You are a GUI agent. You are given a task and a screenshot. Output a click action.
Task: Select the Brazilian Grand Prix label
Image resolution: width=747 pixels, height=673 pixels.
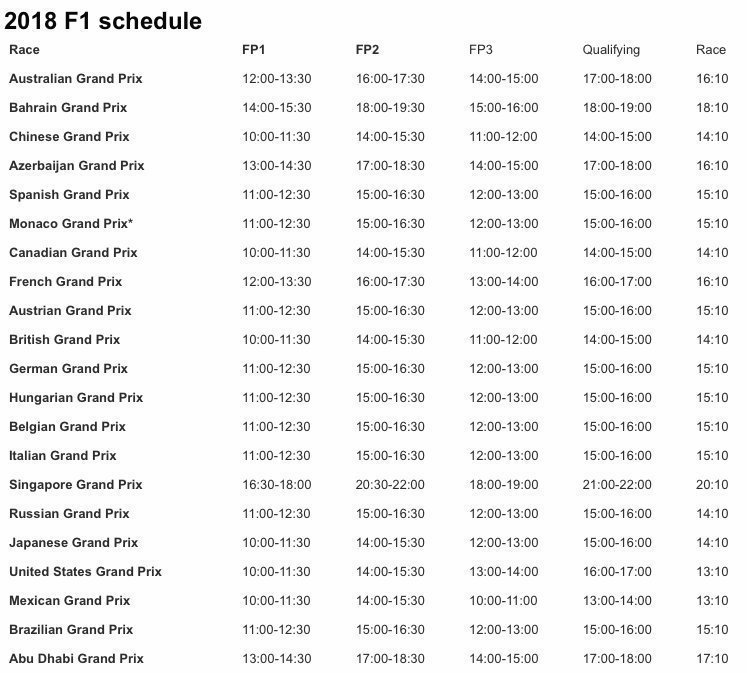pos(71,630)
